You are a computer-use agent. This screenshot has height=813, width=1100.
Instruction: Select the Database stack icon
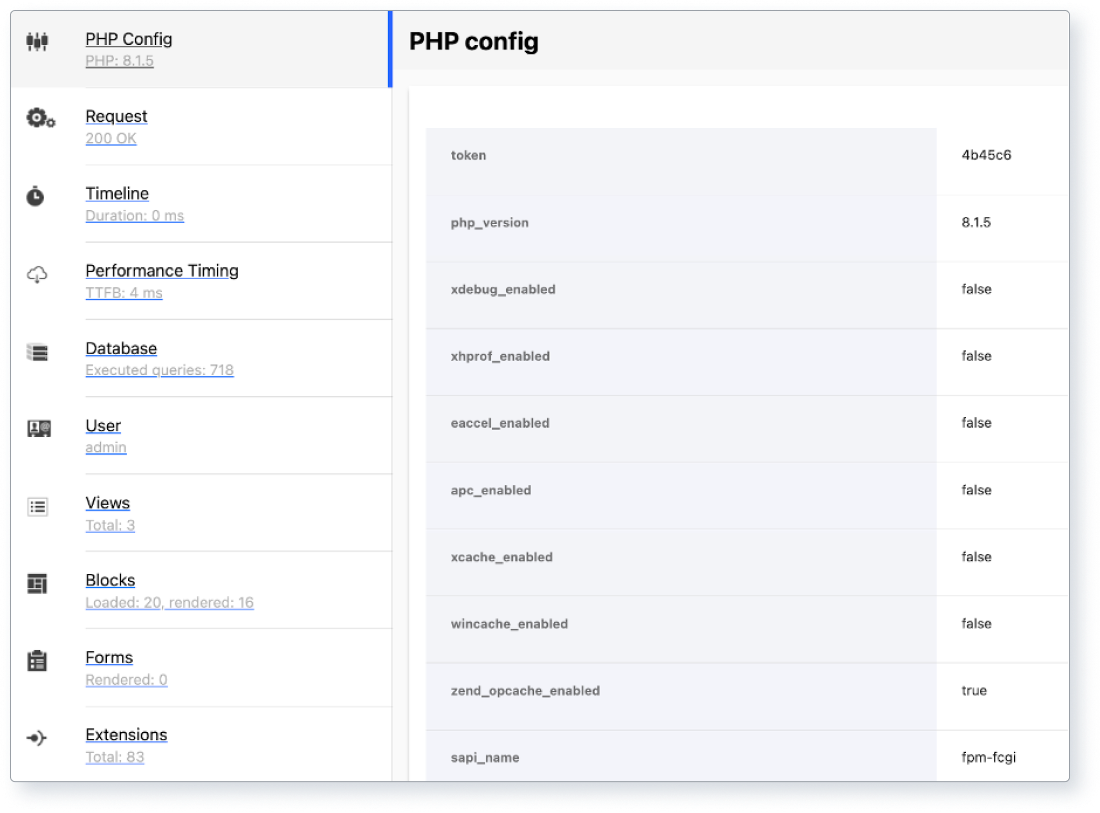[36, 351]
